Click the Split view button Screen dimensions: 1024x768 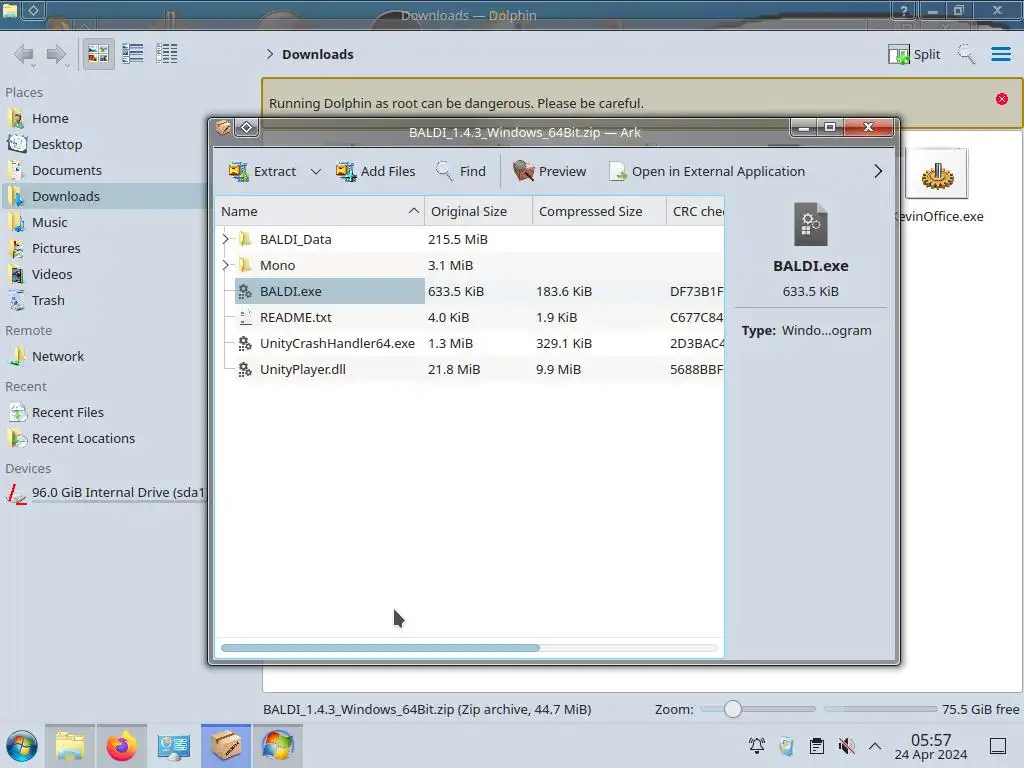click(914, 54)
